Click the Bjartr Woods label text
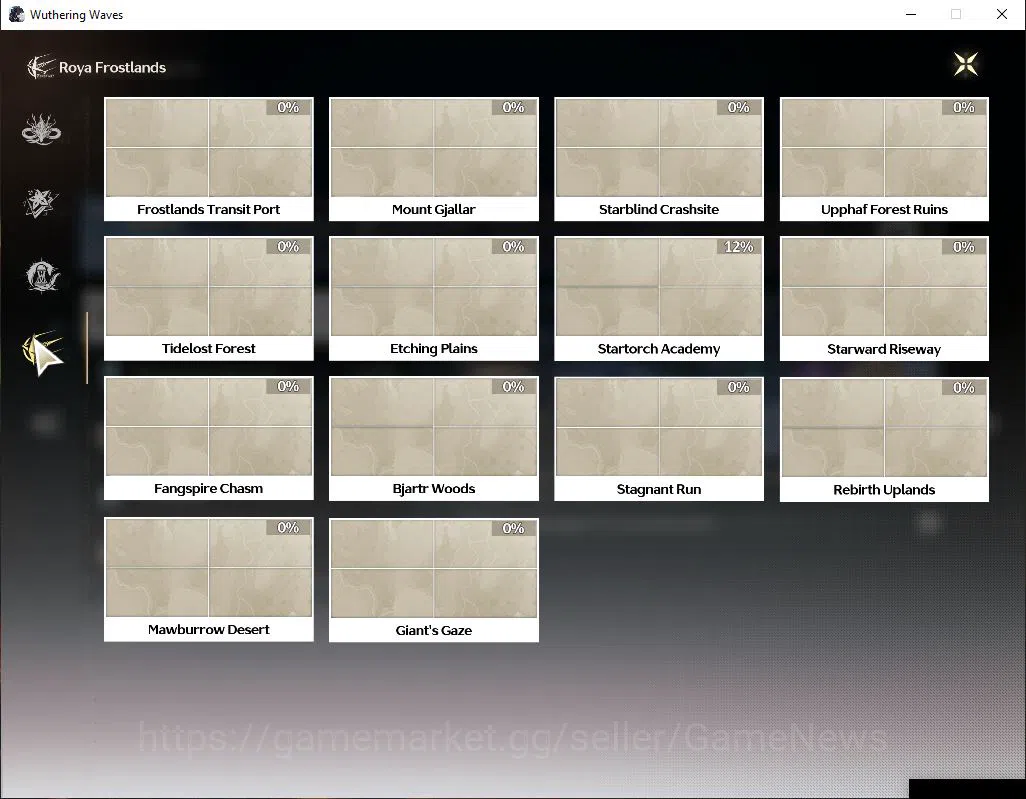The width and height of the screenshot is (1026, 799). [x=434, y=489]
